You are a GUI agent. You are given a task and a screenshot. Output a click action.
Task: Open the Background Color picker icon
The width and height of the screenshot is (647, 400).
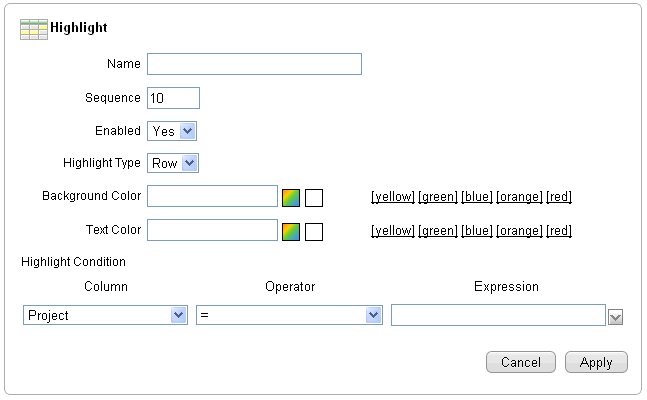click(291, 197)
